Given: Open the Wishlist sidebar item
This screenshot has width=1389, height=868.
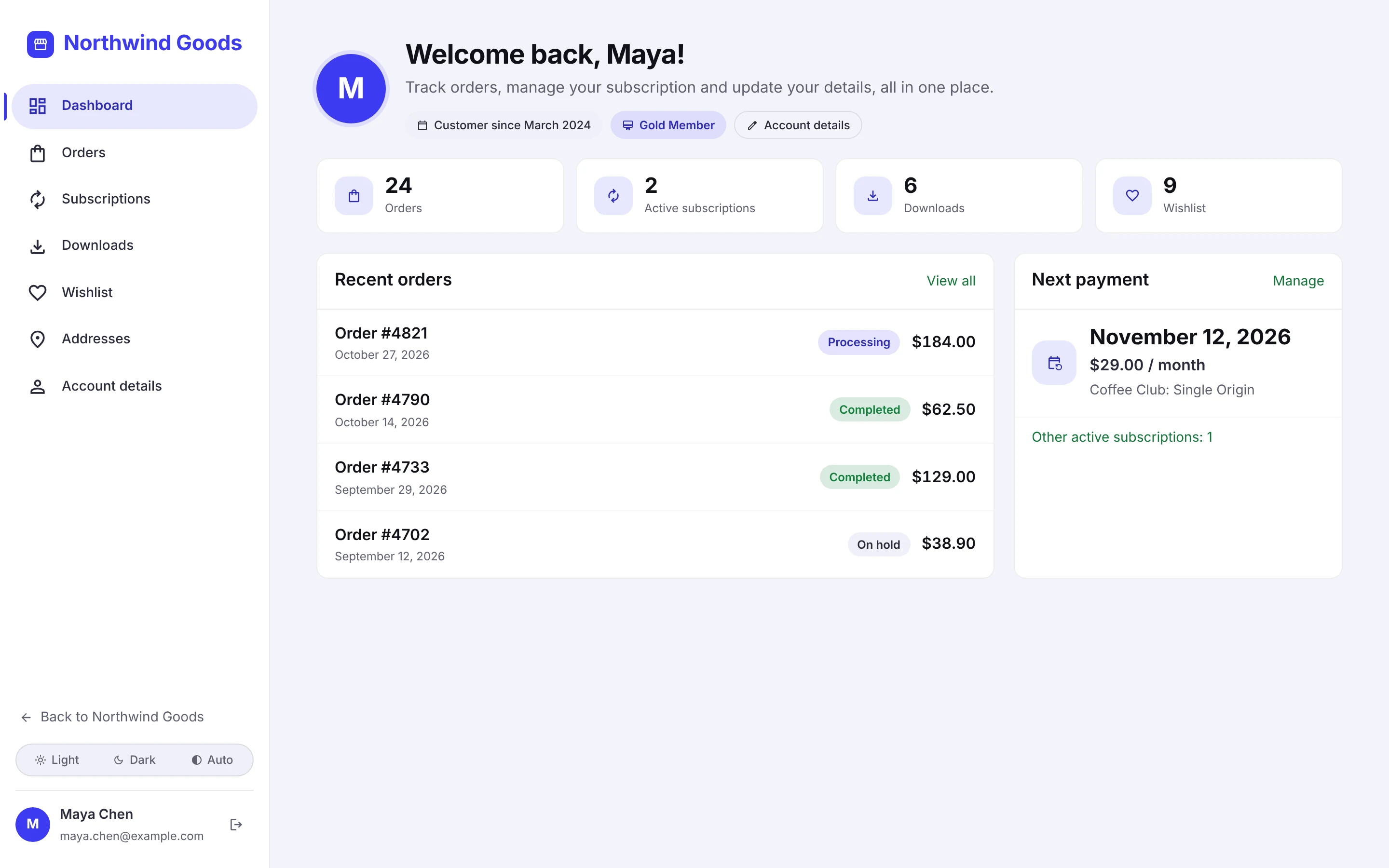Looking at the screenshot, I should (x=134, y=293).
